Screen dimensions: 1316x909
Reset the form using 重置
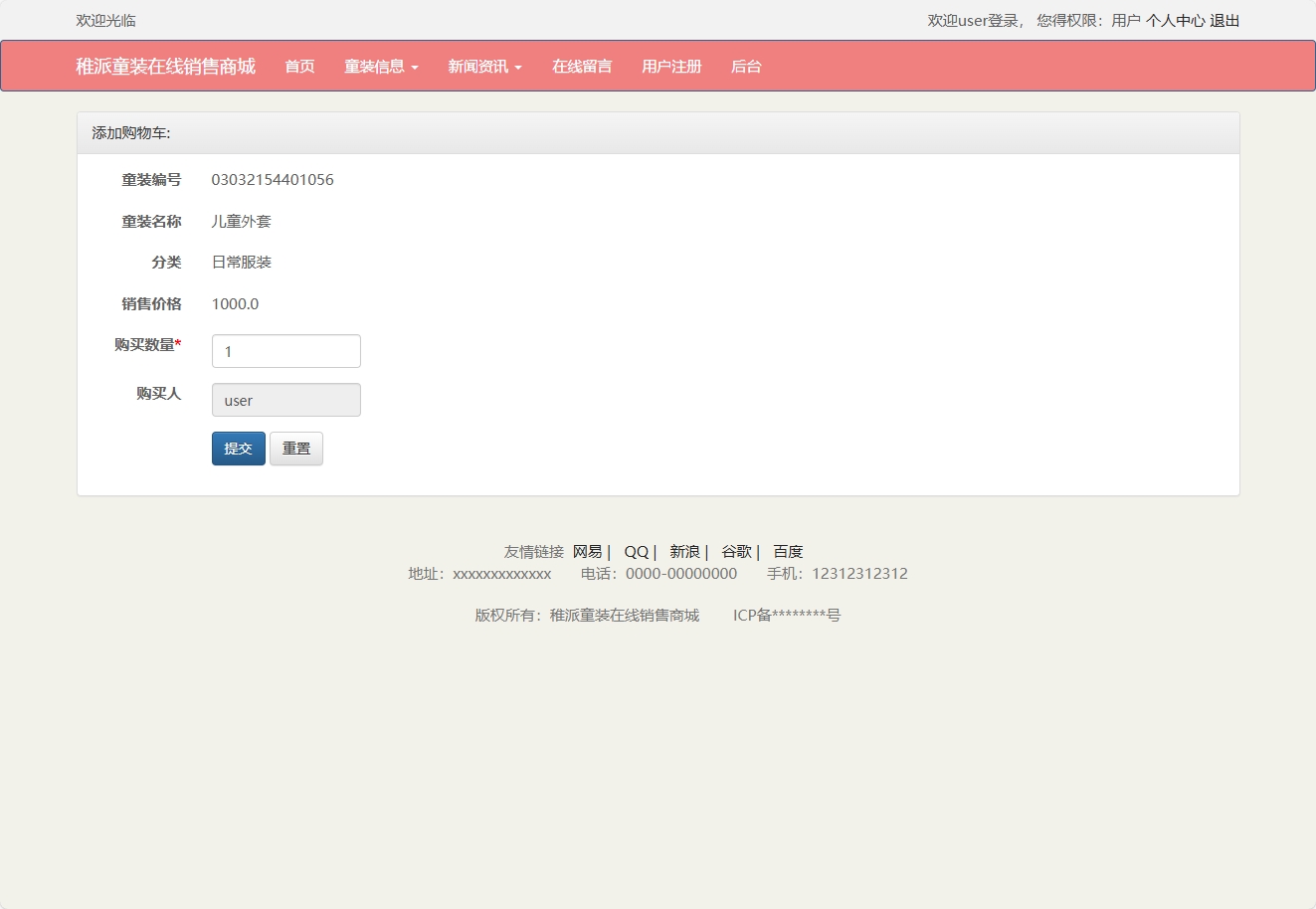point(296,449)
